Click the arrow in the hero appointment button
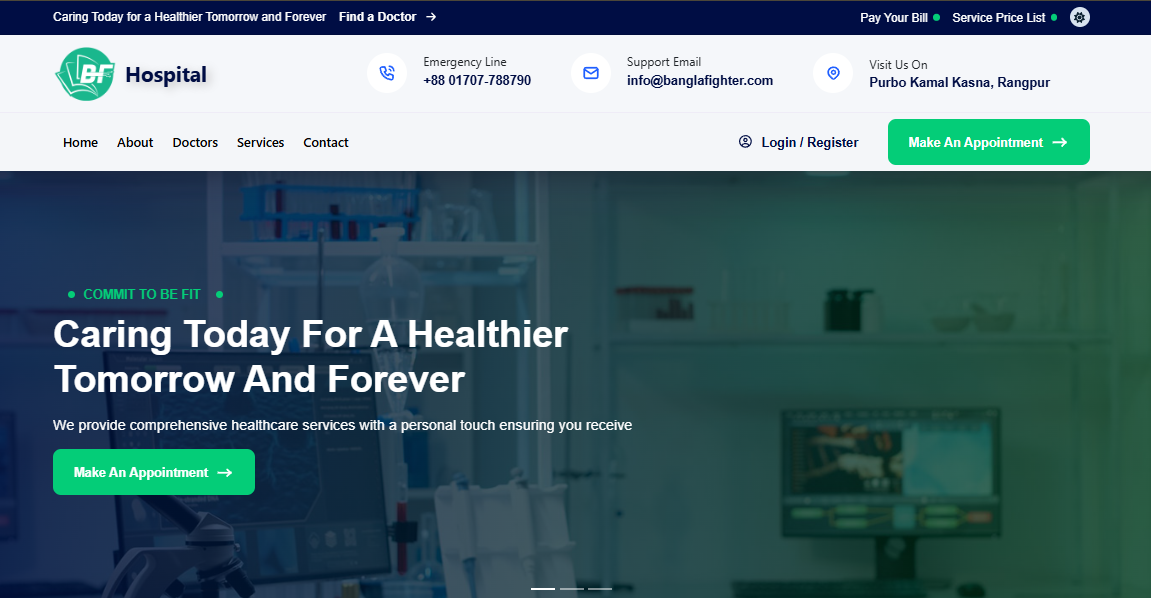 (x=225, y=472)
